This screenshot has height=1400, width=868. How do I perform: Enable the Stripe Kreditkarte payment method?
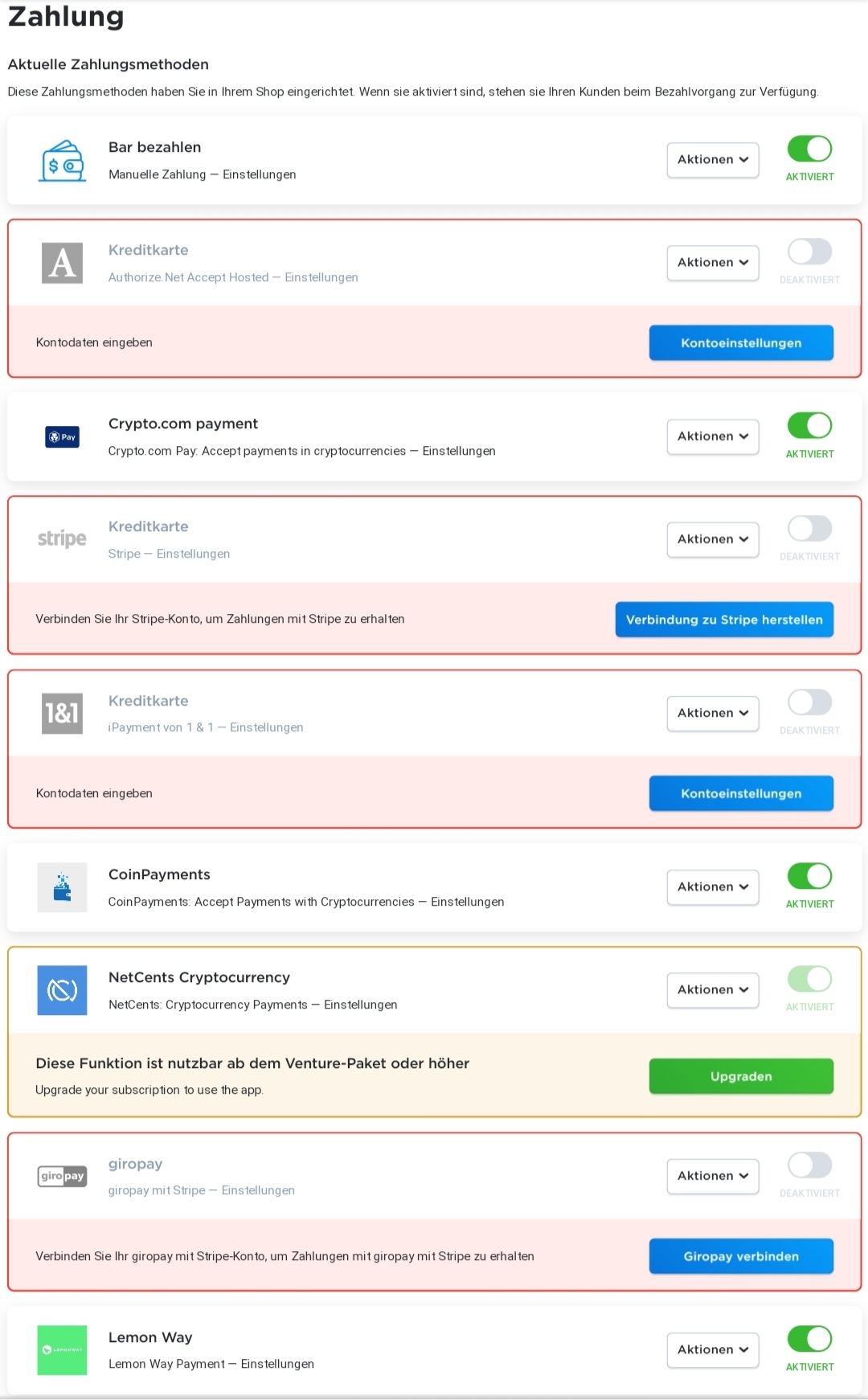(809, 528)
